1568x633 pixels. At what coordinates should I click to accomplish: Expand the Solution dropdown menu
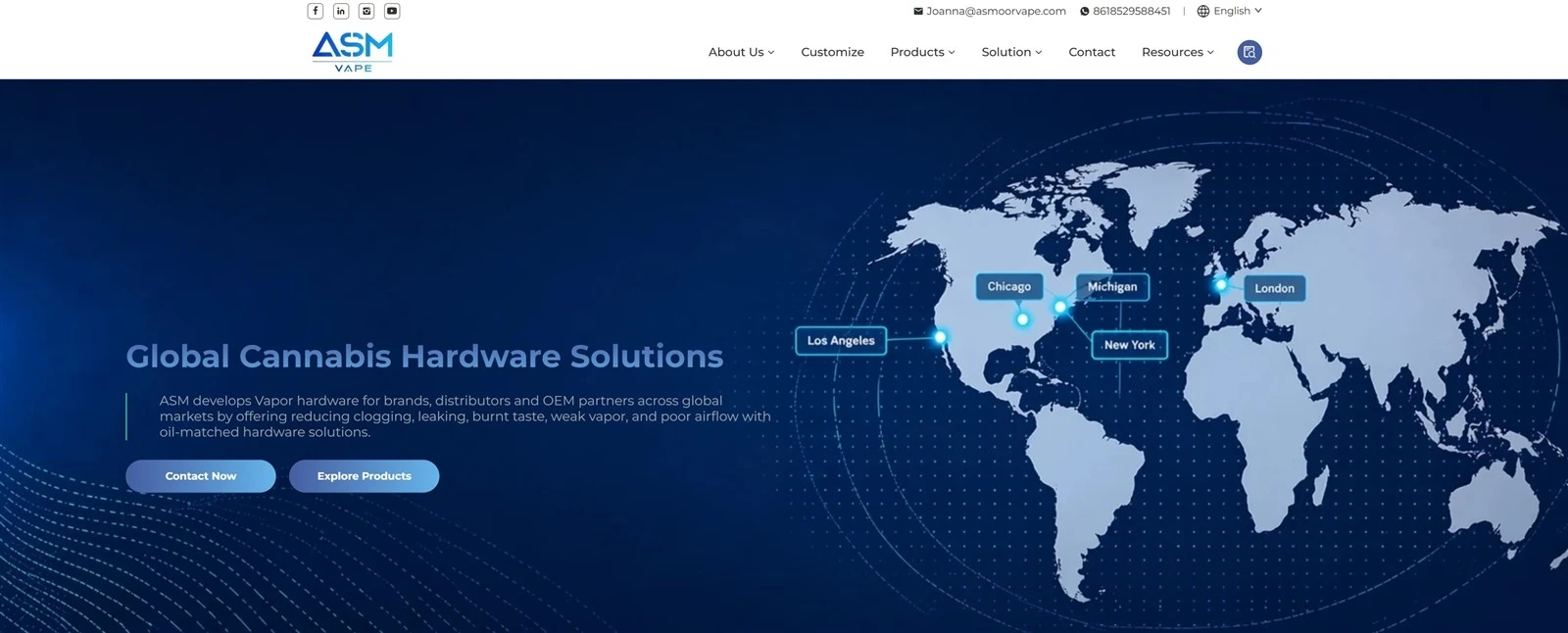coord(1011,52)
